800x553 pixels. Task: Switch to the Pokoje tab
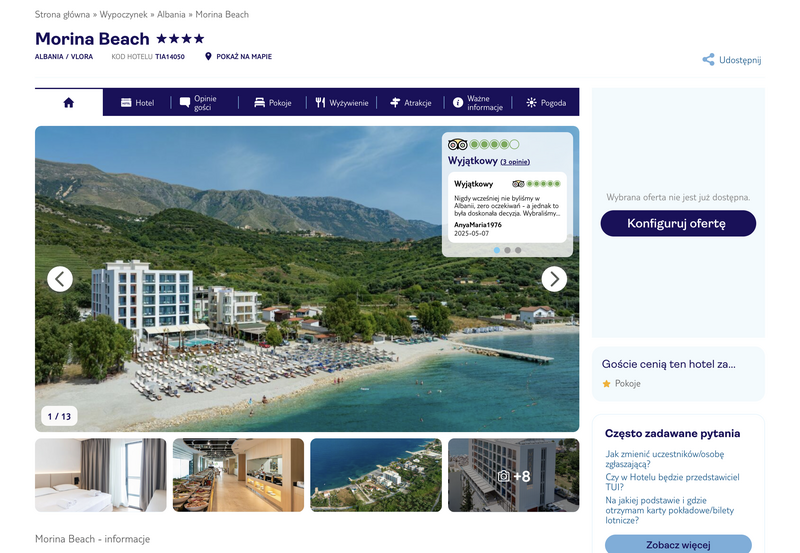pos(272,103)
